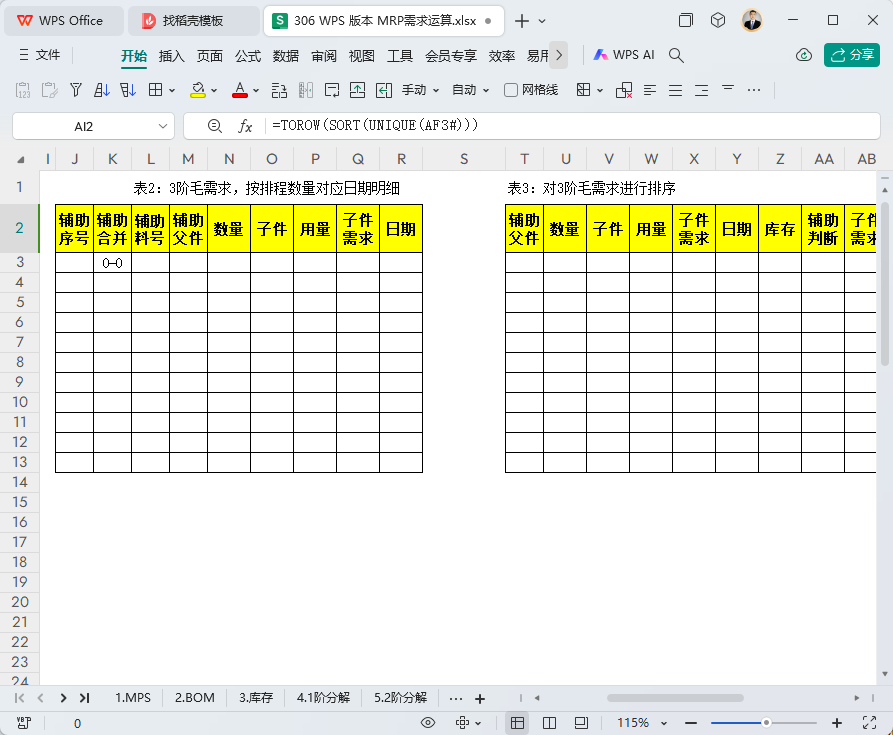Open WPS AI assistant
Image resolution: width=893 pixels, height=735 pixels.
tap(624, 55)
